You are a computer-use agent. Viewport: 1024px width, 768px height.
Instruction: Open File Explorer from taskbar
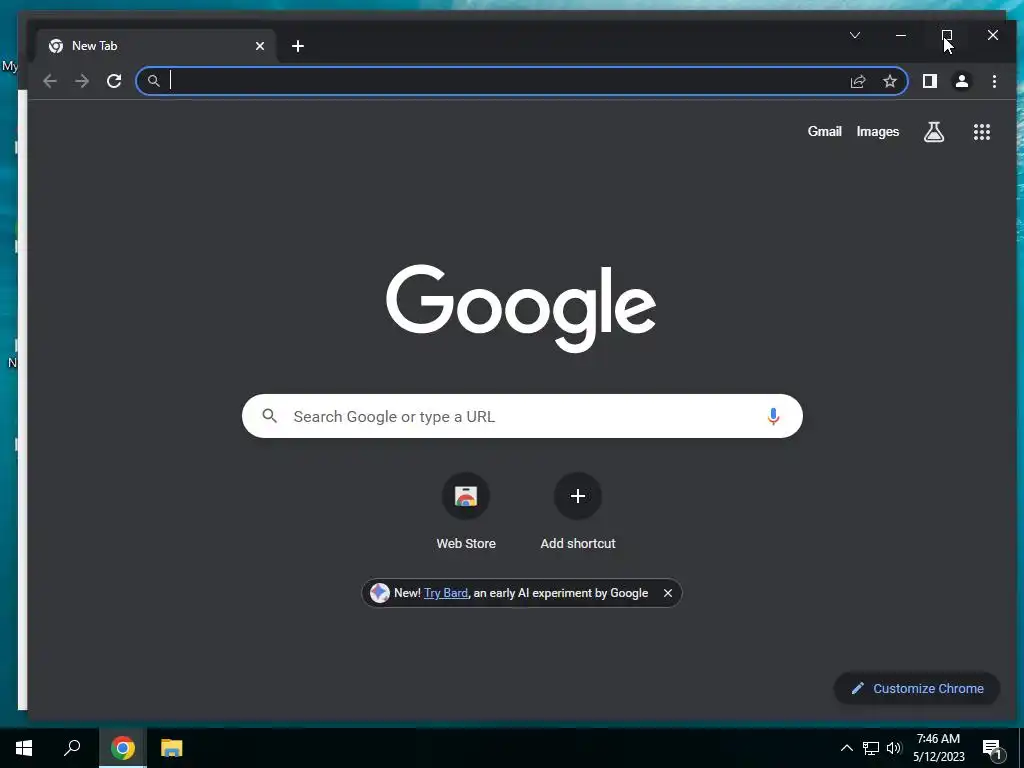(x=172, y=748)
